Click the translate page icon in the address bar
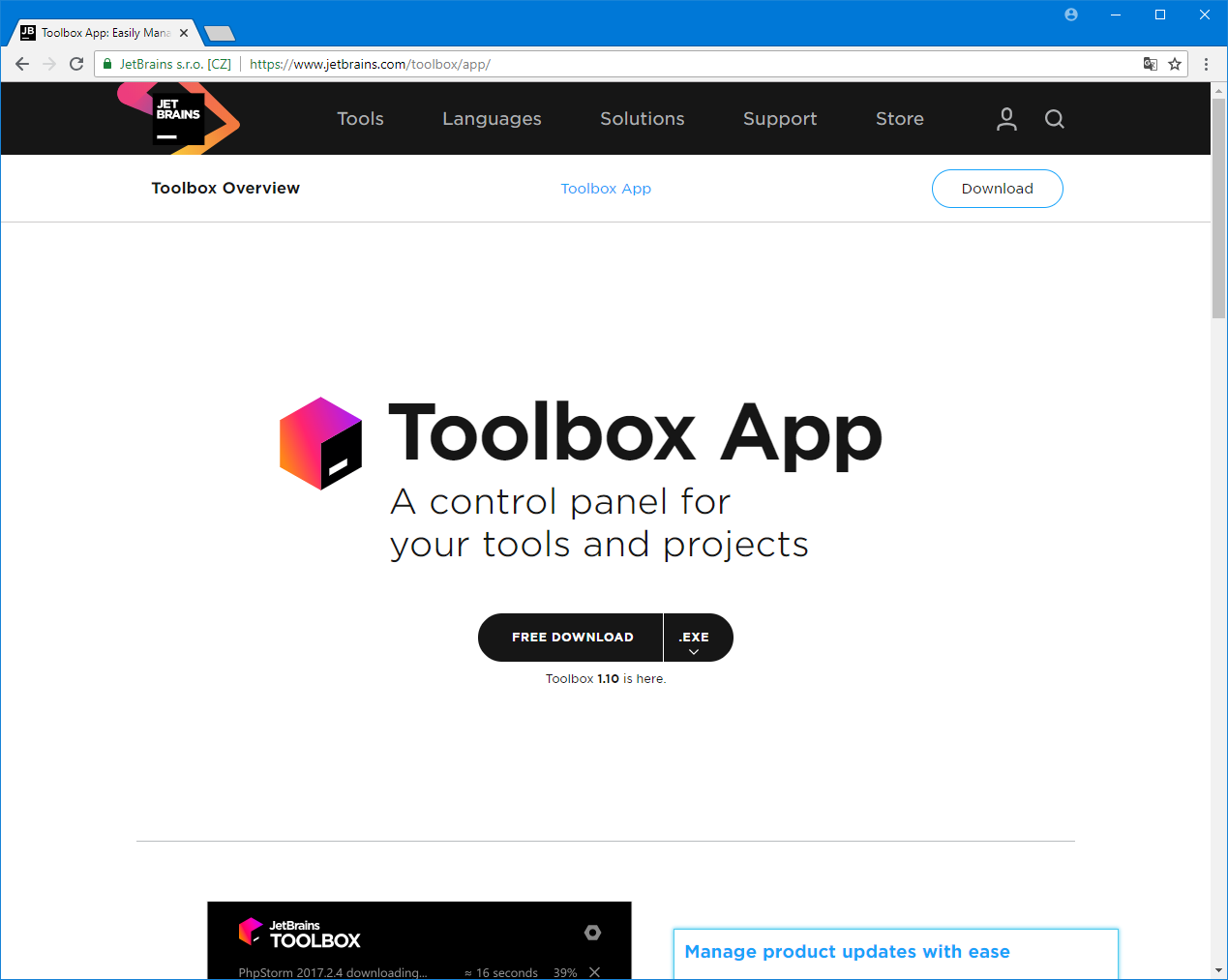This screenshot has height=980, width=1228. coord(1150,64)
